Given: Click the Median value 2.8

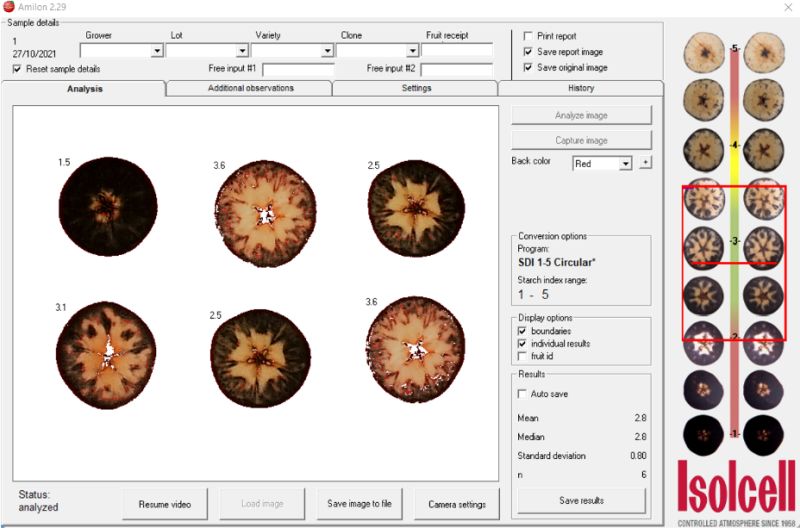Looking at the screenshot, I should point(640,437).
